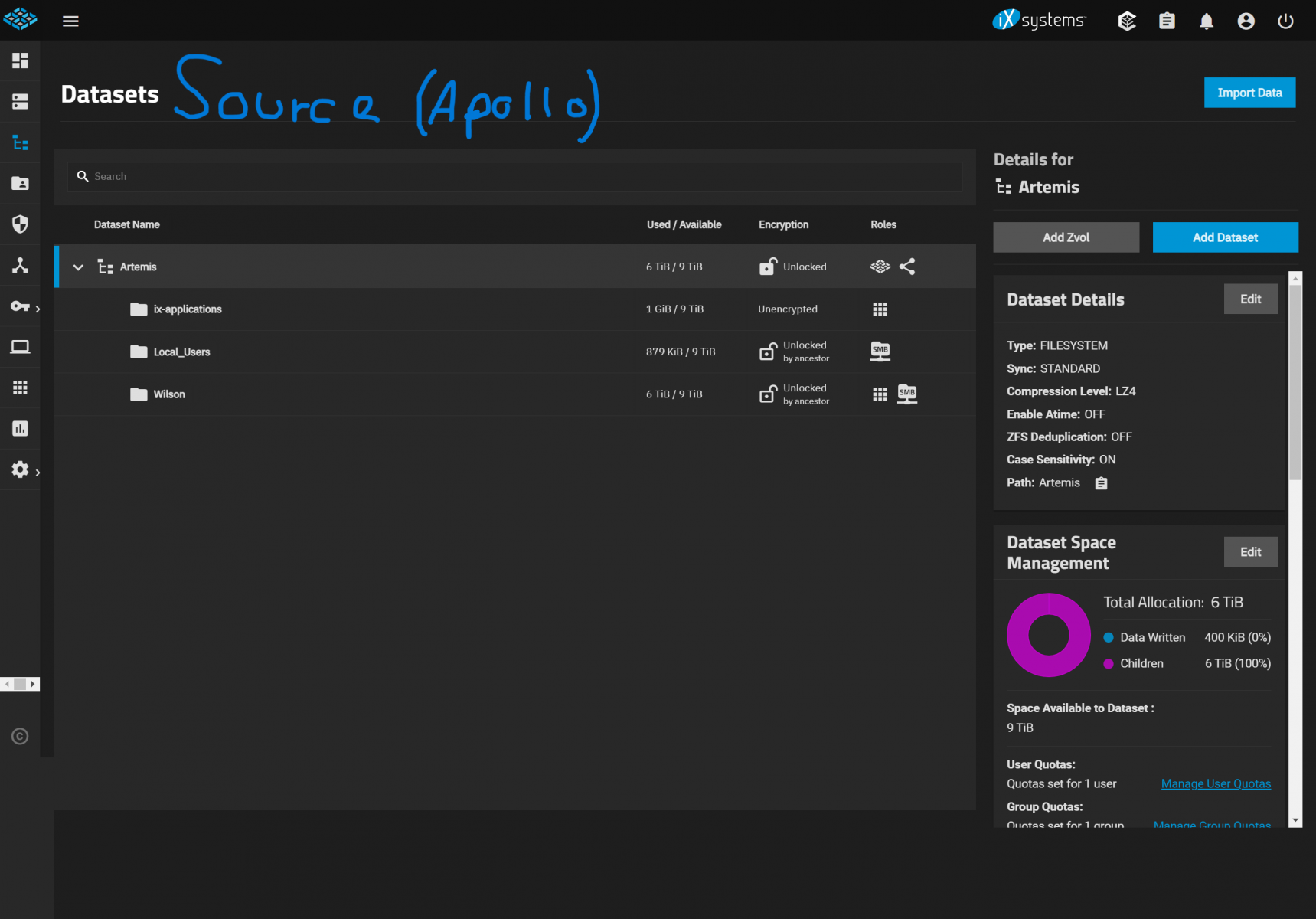
Task: Select the ix-applications dataset
Action: click(515, 309)
